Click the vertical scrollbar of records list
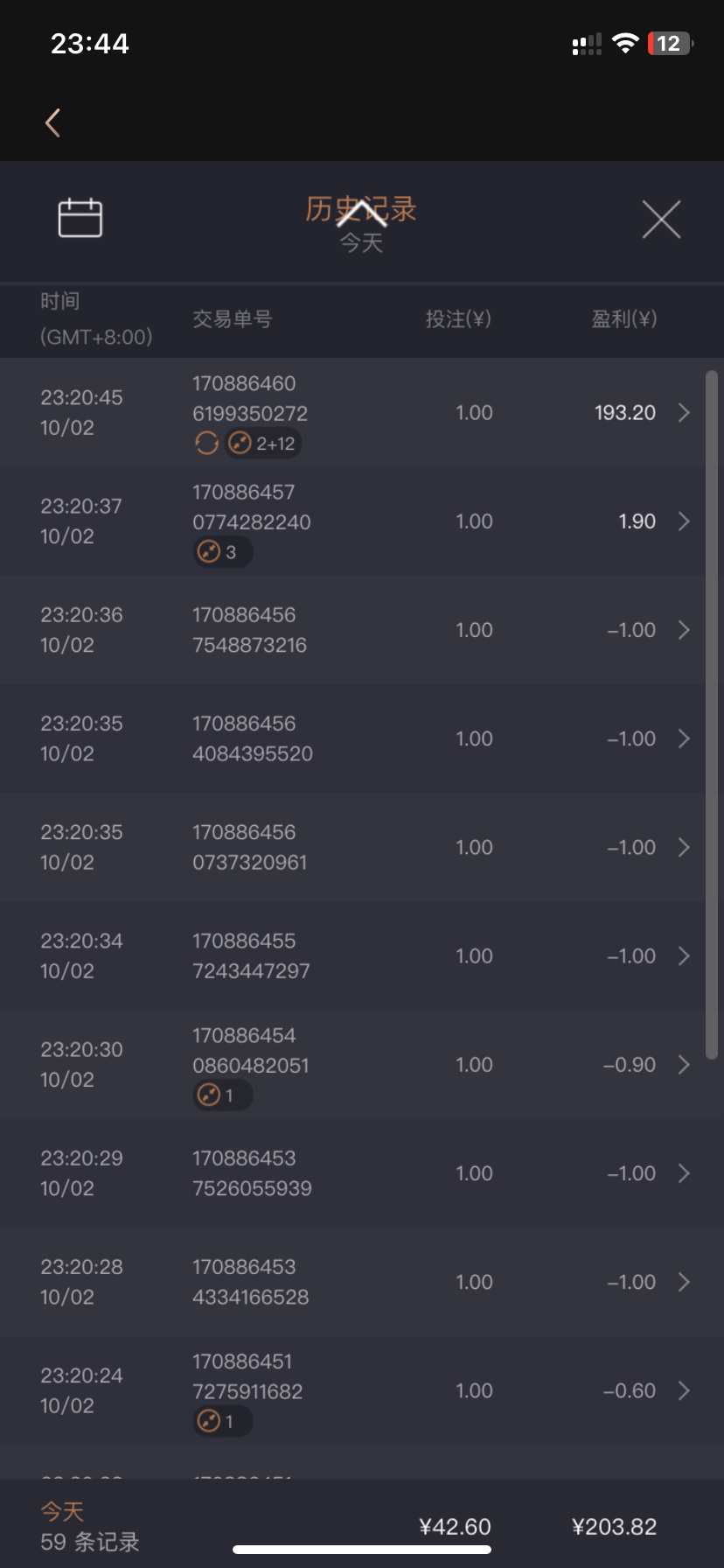Screen dimensions: 724x1568 click(x=712, y=714)
